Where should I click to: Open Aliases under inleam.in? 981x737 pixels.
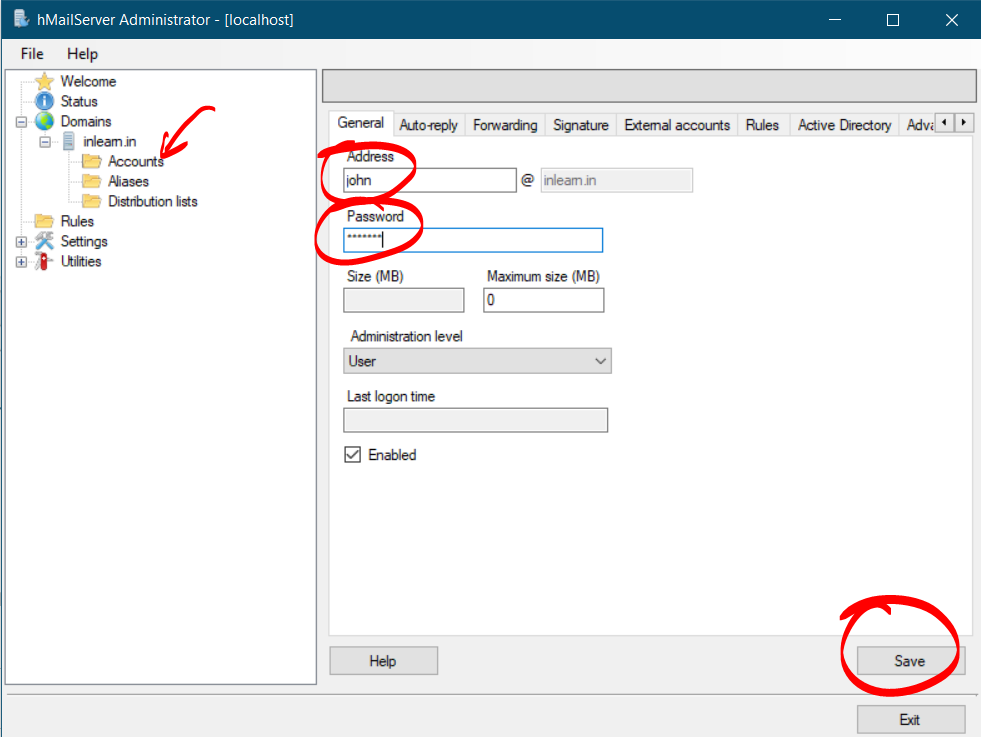(x=128, y=181)
